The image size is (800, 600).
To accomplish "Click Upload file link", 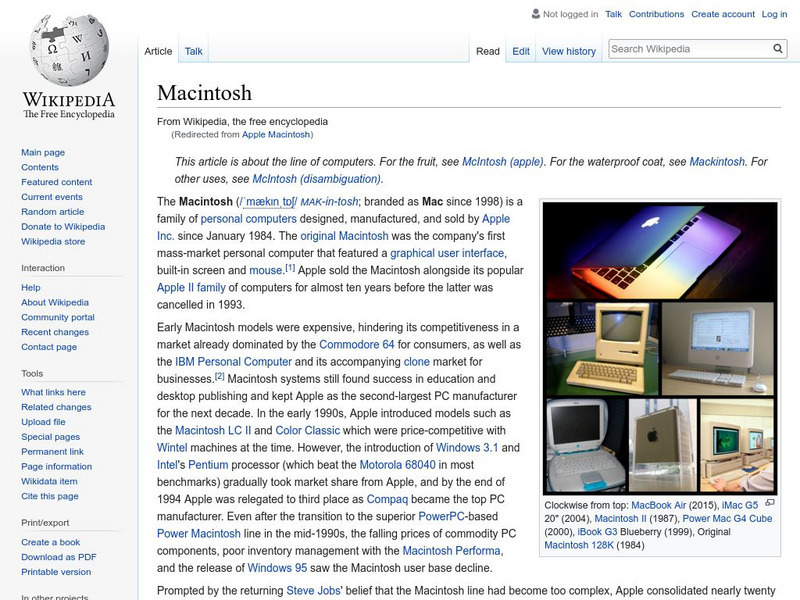I will pyautogui.click(x=43, y=421).
